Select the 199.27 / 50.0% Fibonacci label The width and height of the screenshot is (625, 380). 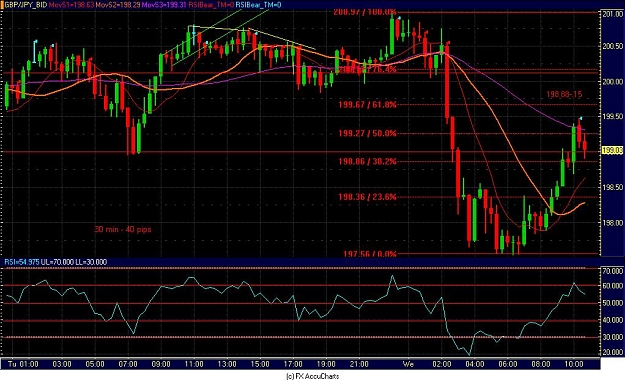point(368,133)
